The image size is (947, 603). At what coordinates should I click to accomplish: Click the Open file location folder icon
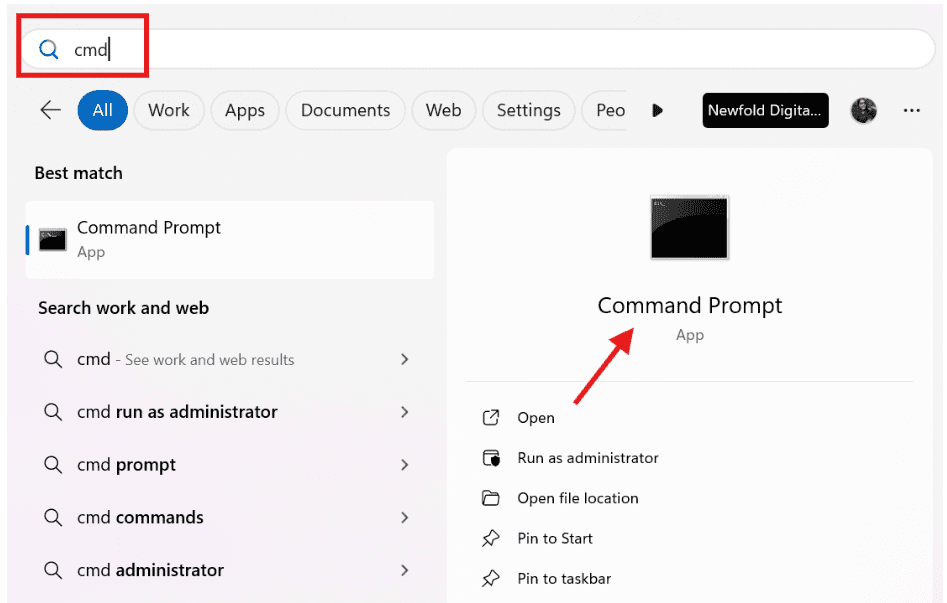(490, 498)
